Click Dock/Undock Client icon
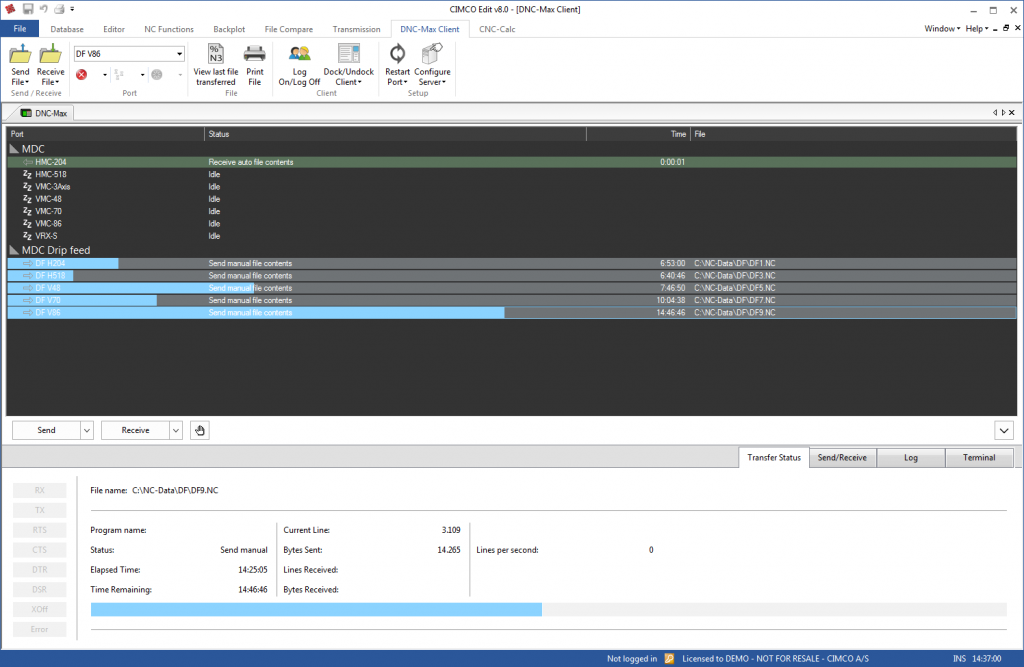 click(x=349, y=54)
